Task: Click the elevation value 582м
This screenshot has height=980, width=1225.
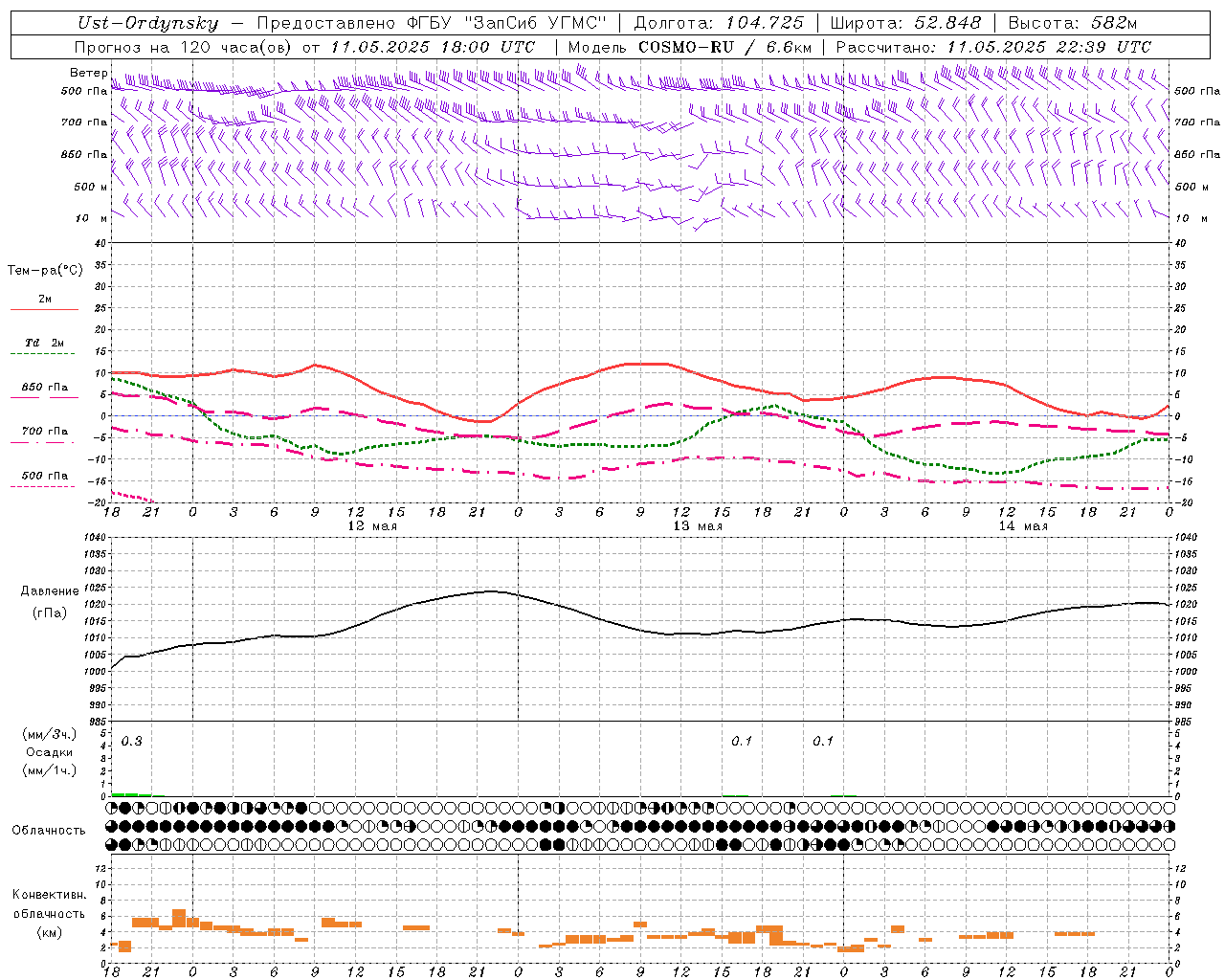Action: click(x=1113, y=23)
